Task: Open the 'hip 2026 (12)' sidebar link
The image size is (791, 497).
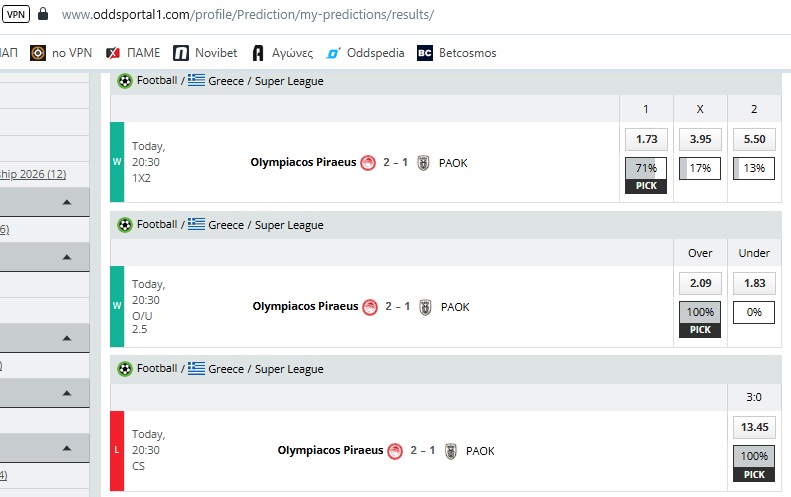Action: (x=33, y=174)
